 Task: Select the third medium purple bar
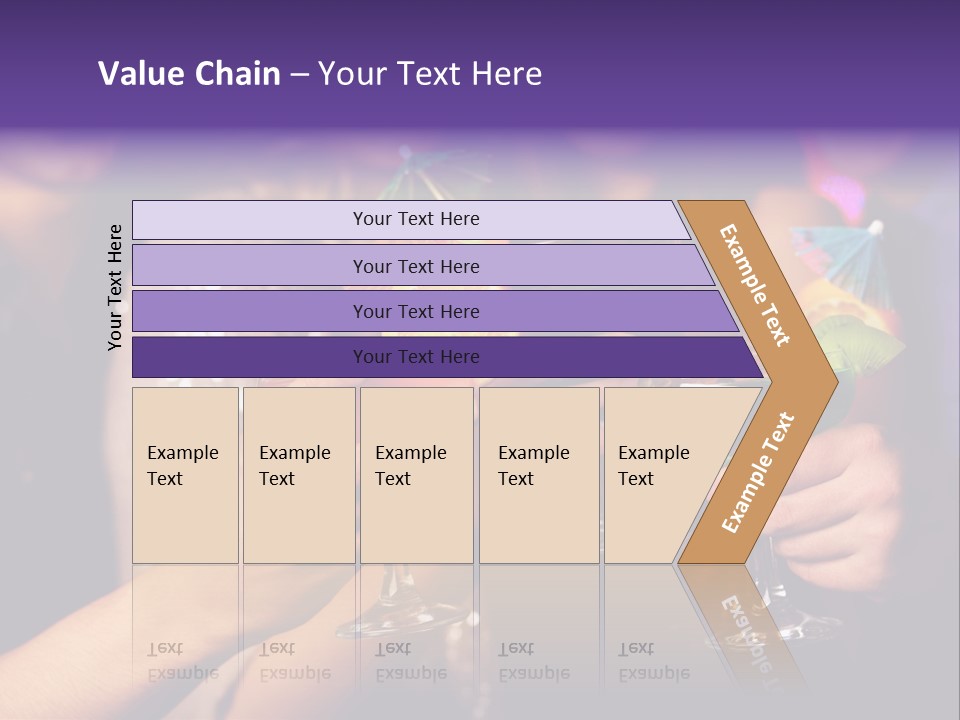coord(416,311)
